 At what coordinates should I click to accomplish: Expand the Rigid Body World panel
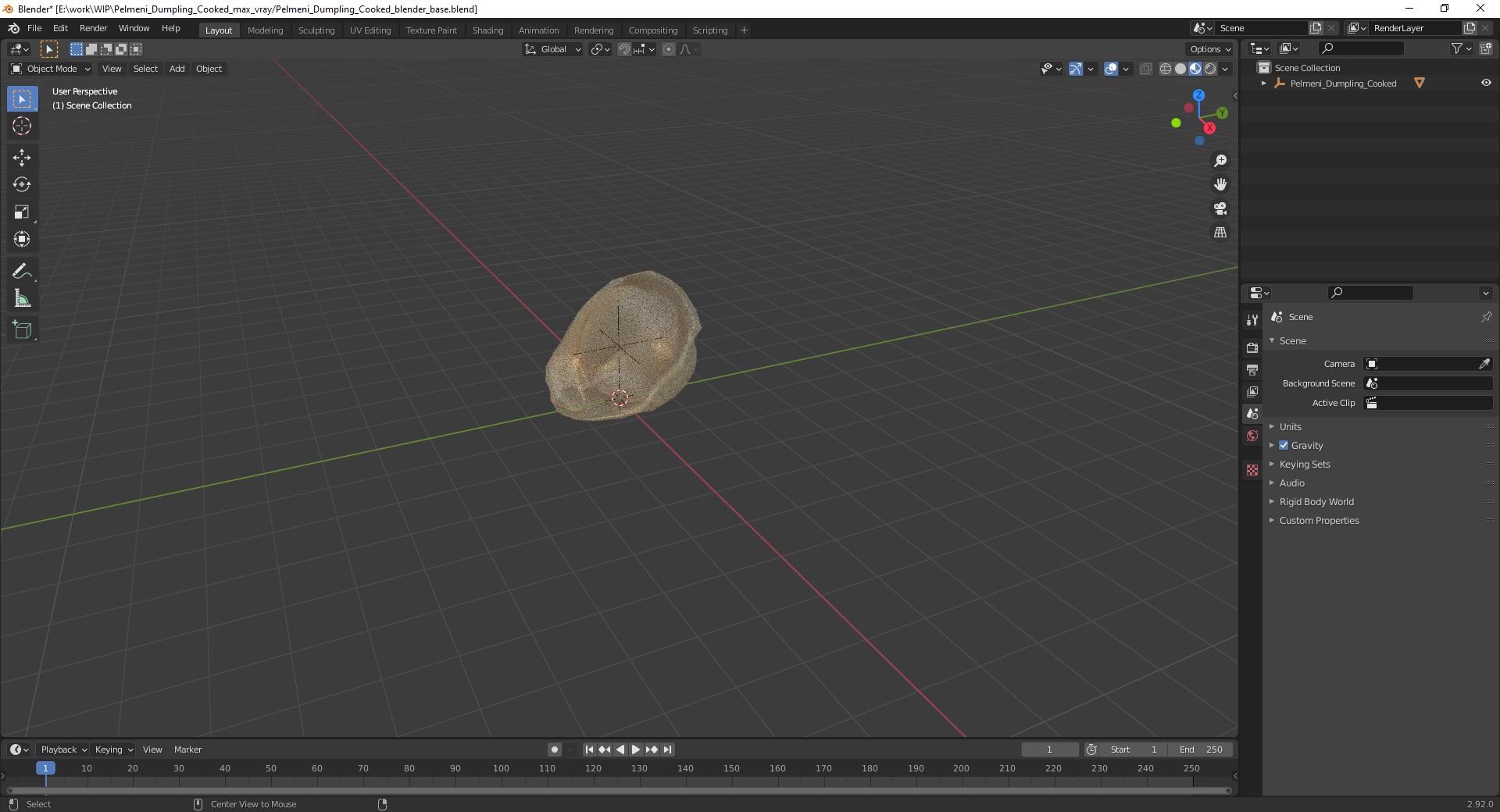1316,501
